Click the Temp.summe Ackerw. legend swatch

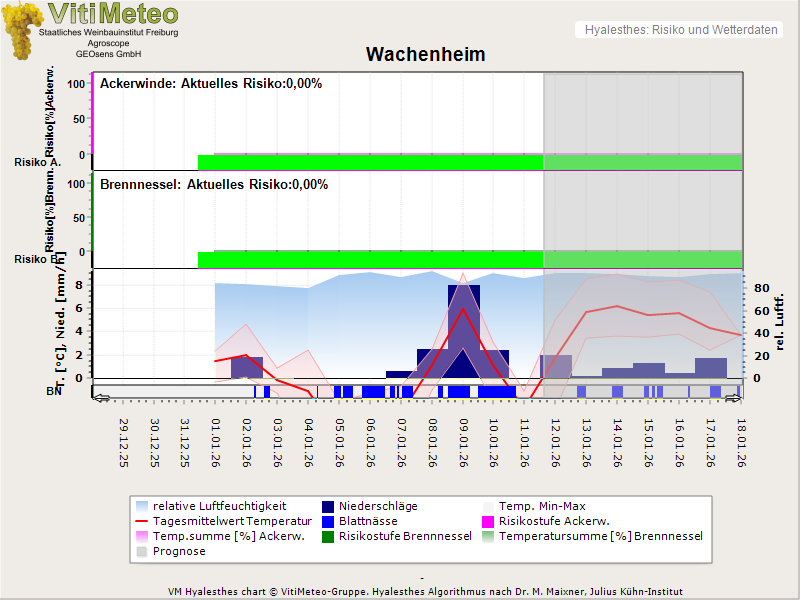click(142, 536)
